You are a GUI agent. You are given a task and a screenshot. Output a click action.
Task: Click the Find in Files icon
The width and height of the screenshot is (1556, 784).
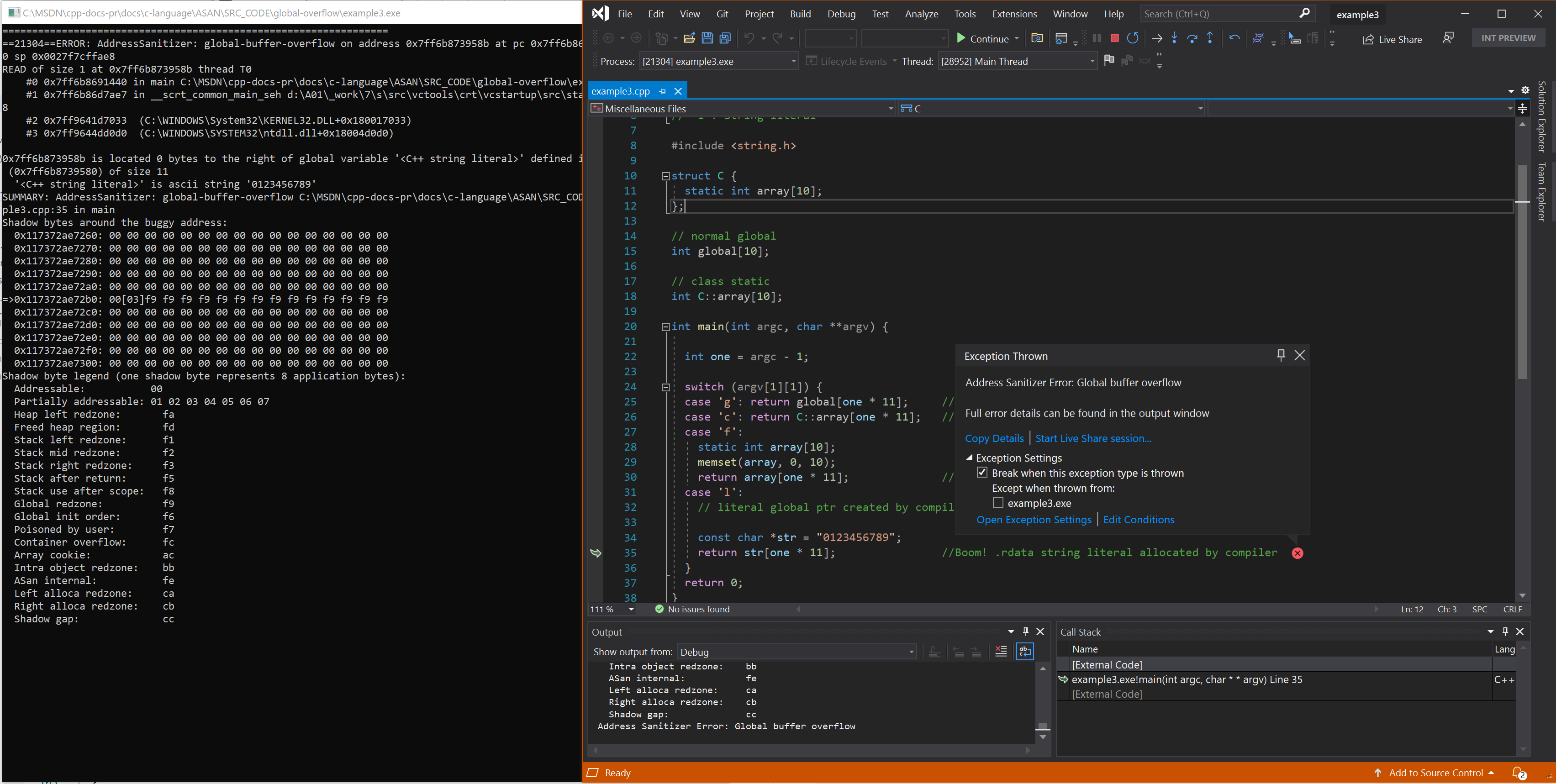pyautogui.click(x=1037, y=38)
